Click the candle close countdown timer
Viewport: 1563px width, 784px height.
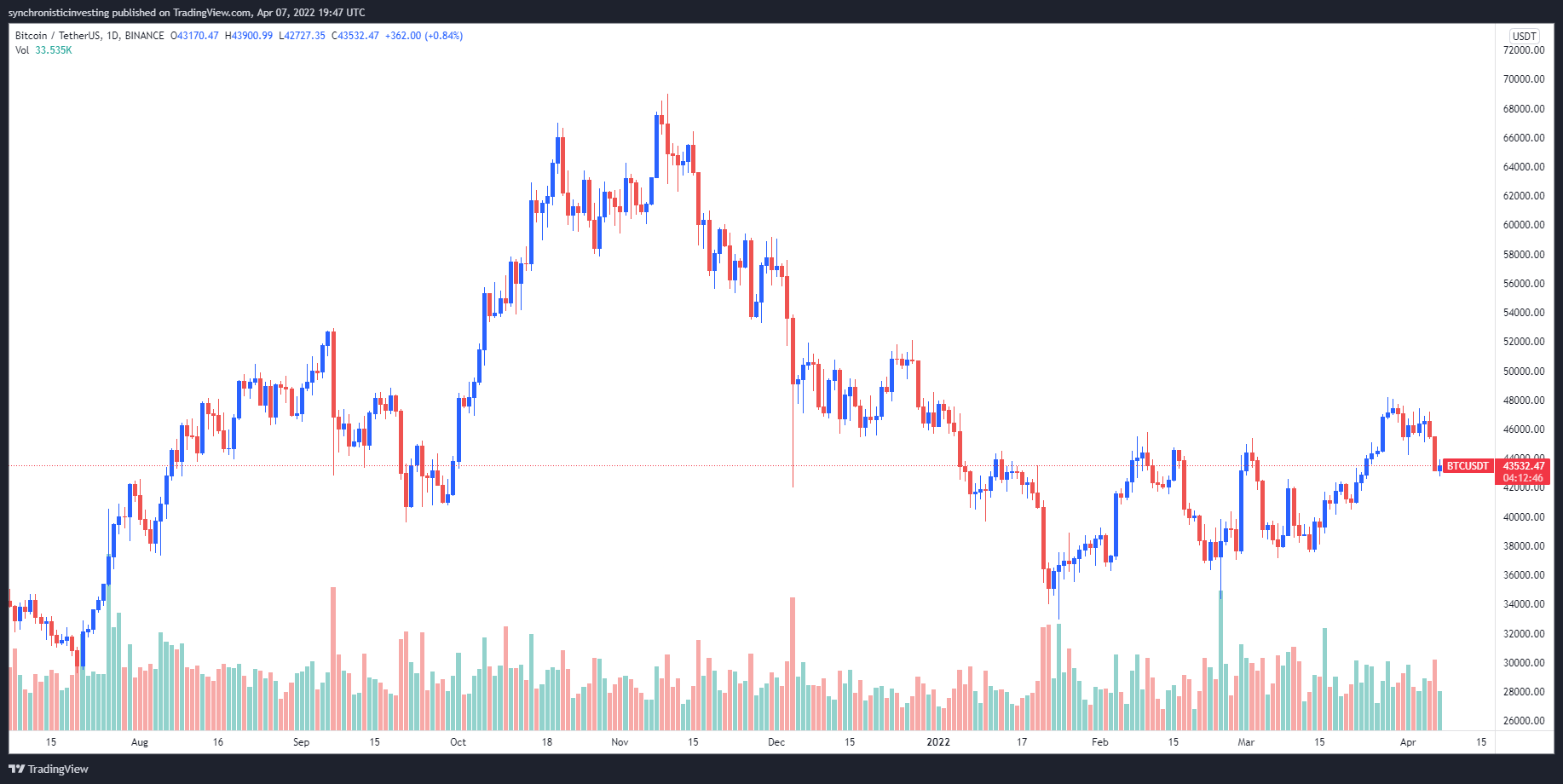click(1523, 478)
